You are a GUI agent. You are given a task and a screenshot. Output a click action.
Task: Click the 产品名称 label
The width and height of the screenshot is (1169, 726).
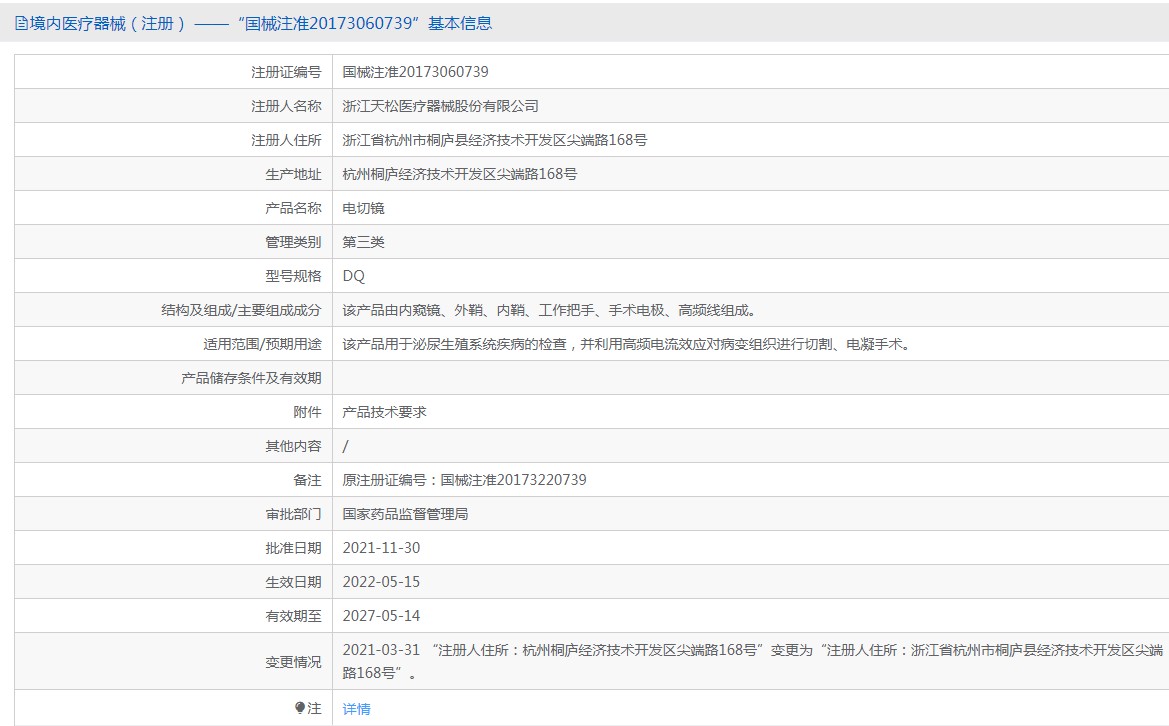click(293, 209)
